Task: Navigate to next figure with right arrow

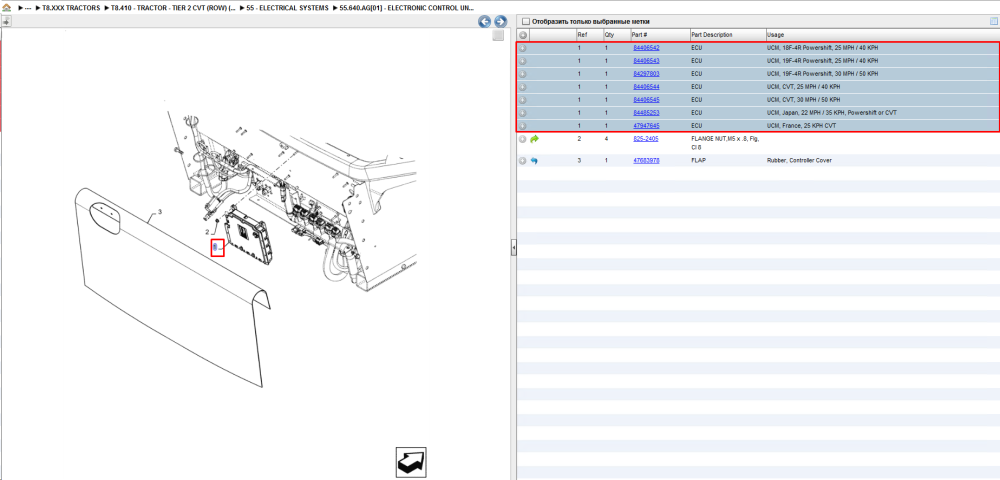Action: [x=501, y=22]
